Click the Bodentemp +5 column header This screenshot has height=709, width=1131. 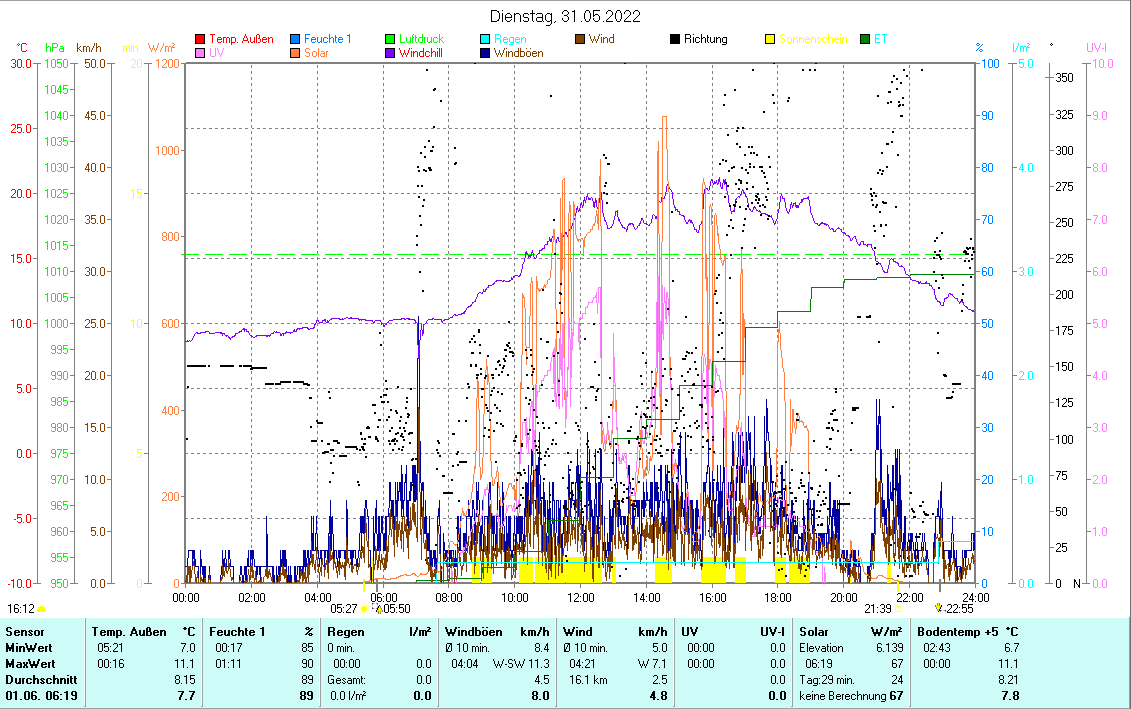pos(956,632)
